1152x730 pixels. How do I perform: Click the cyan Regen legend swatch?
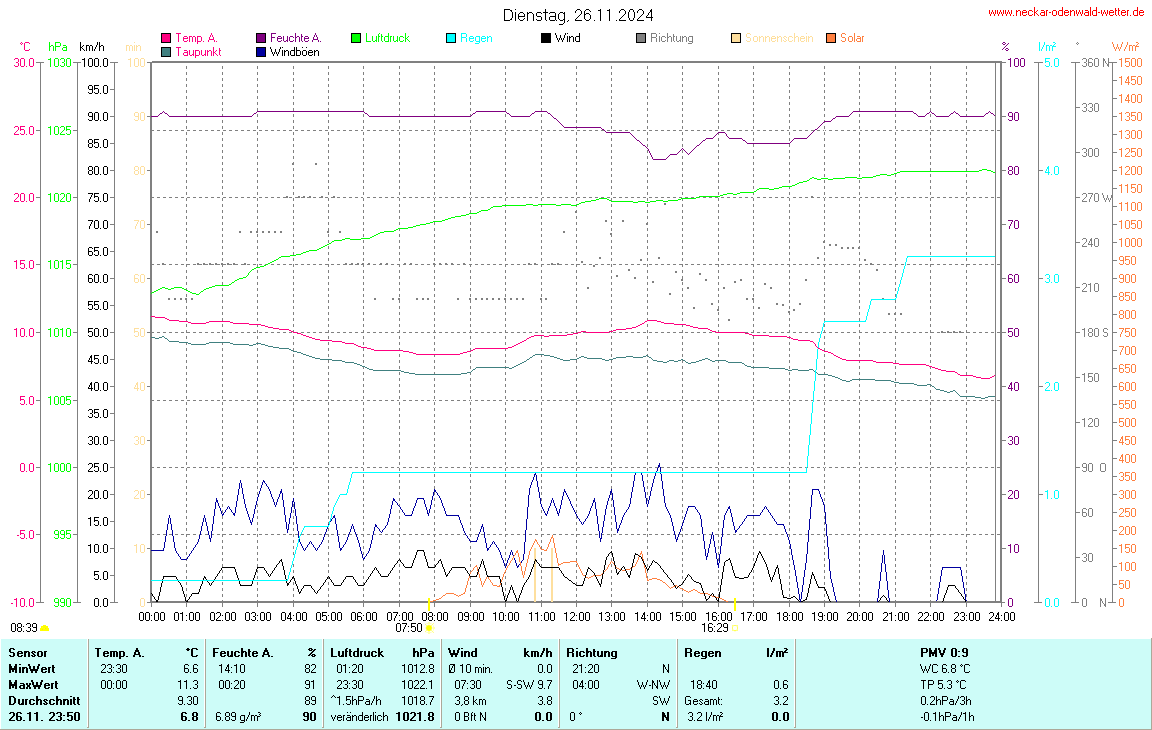451,38
